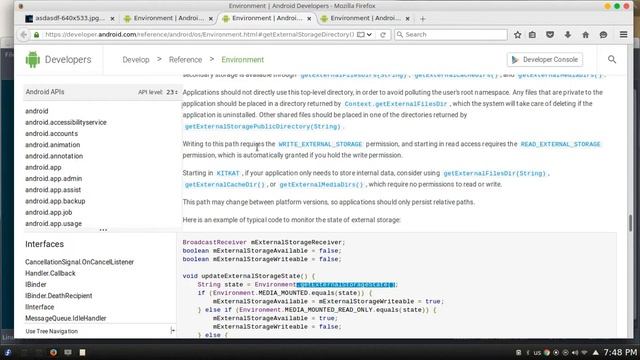This screenshot has width=640, height=360.
Task: Open Reference breadcrumb link
Action: (x=185, y=60)
